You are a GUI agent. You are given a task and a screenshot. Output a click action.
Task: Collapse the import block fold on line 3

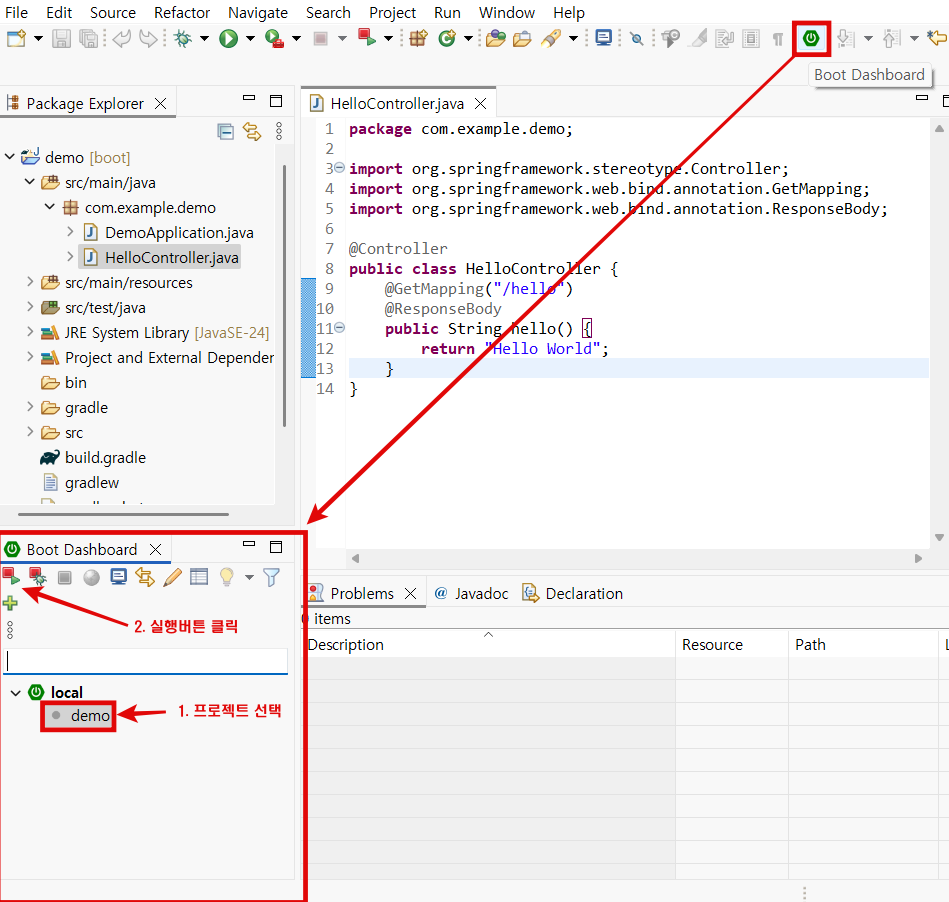click(x=339, y=168)
